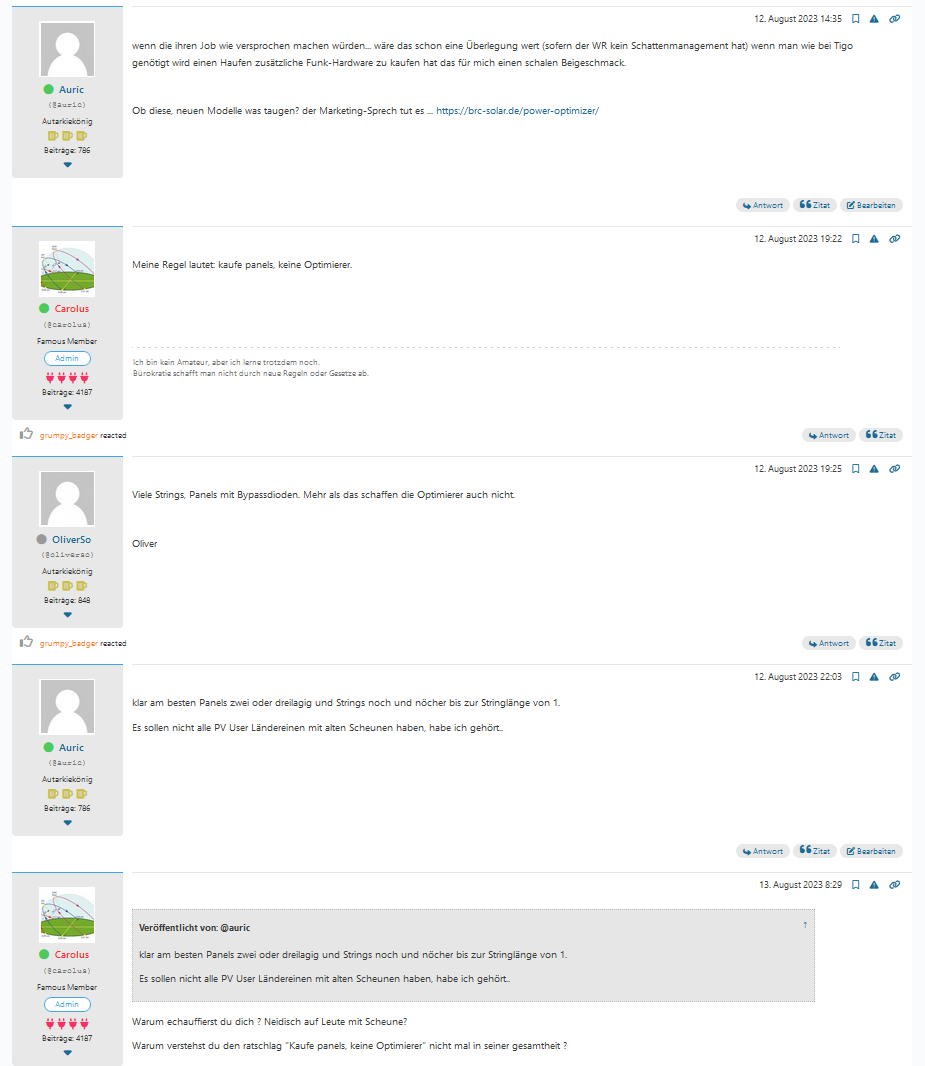
Task: Bookmark the 12. August 2023 22:03 post
Action: tap(856, 677)
